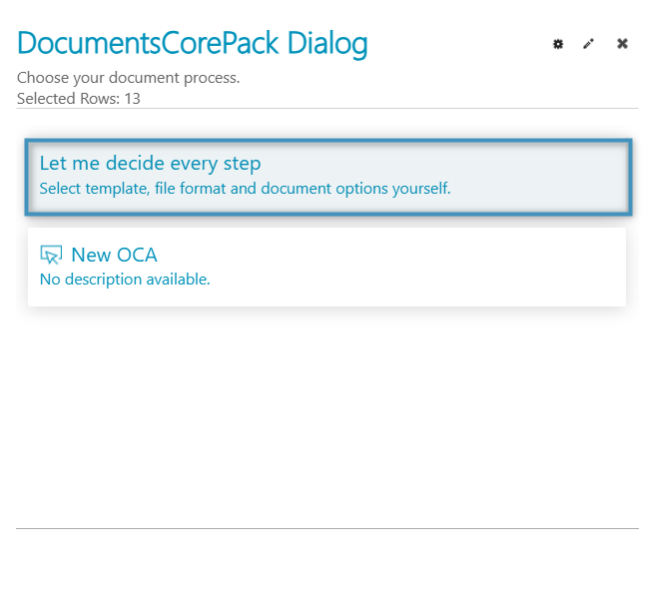Click the cursor icon beside New OCA
This screenshot has height=594, width=657.
(51, 255)
